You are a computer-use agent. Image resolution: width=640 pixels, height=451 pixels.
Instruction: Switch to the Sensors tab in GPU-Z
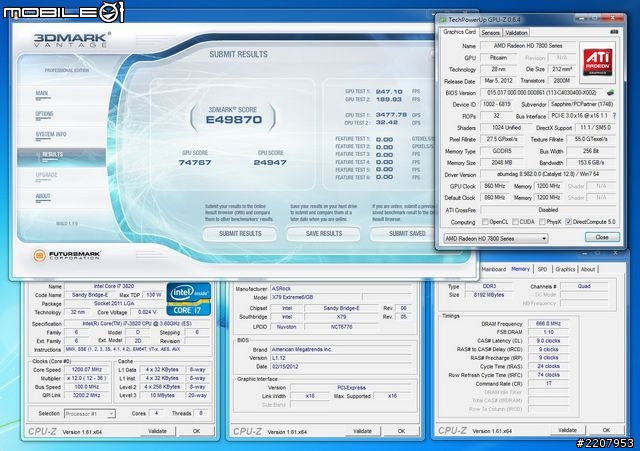[x=490, y=33]
